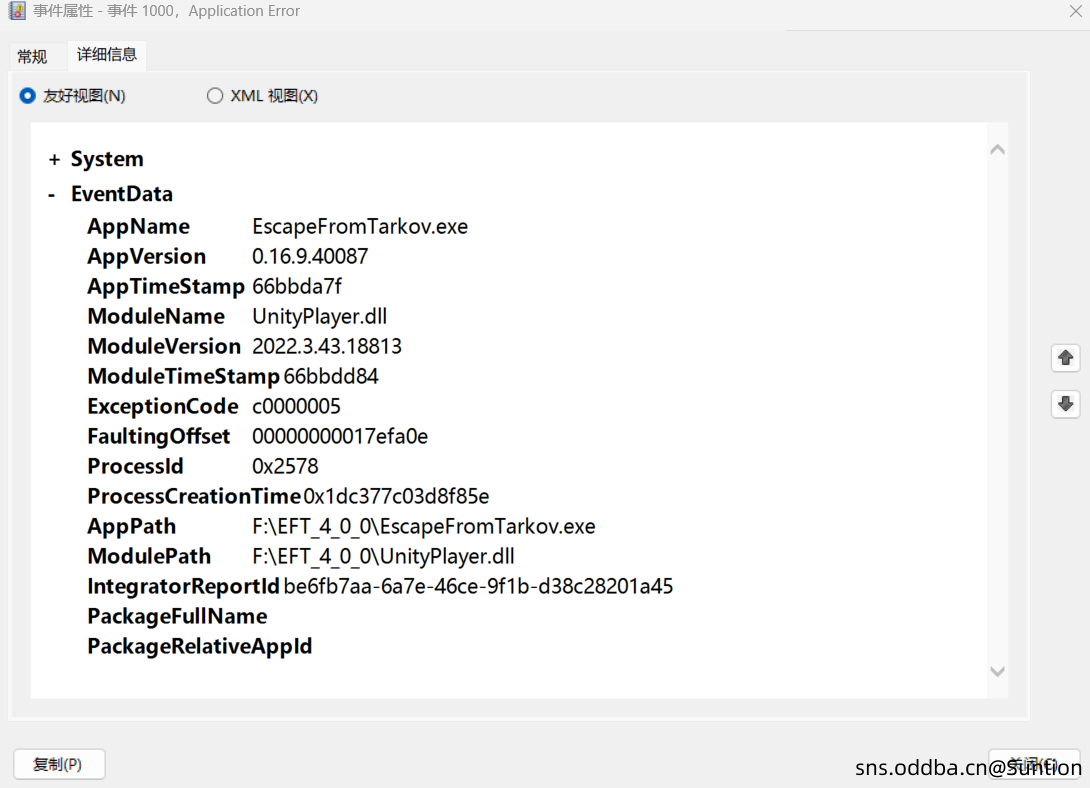Select the 友好视图(N) radio button
The height and width of the screenshot is (788, 1090).
coord(28,96)
